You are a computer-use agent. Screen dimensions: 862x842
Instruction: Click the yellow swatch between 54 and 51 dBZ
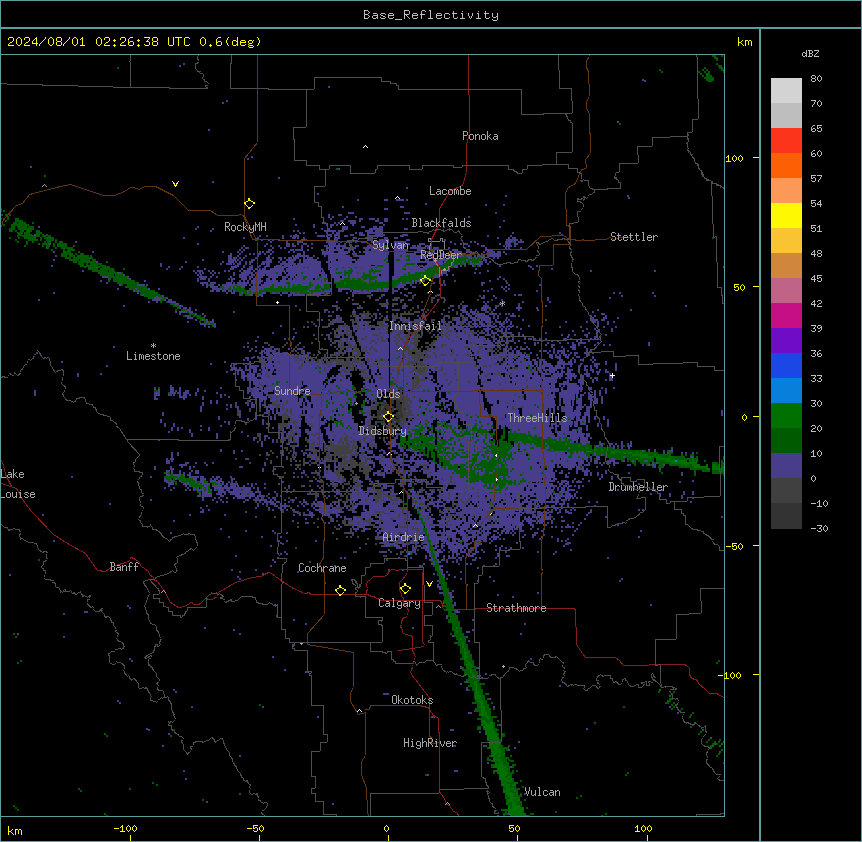point(786,215)
